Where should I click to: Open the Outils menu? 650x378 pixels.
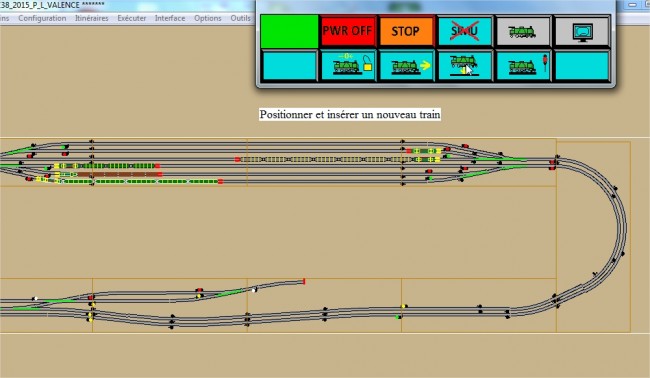pyautogui.click(x=240, y=18)
